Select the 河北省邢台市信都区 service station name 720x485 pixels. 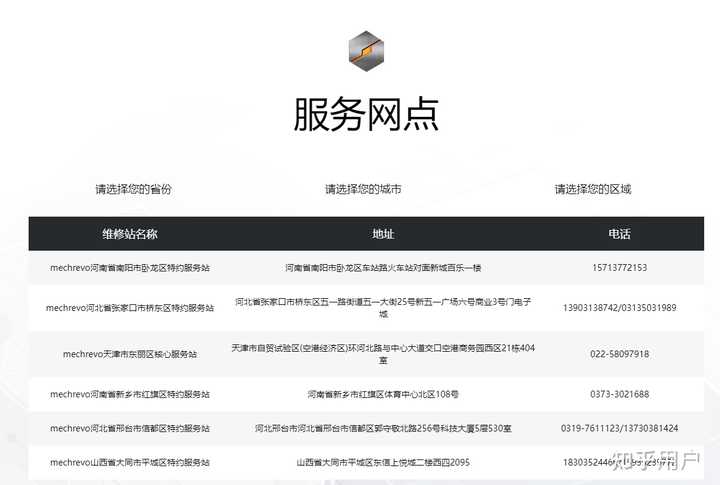click(x=130, y=428)
